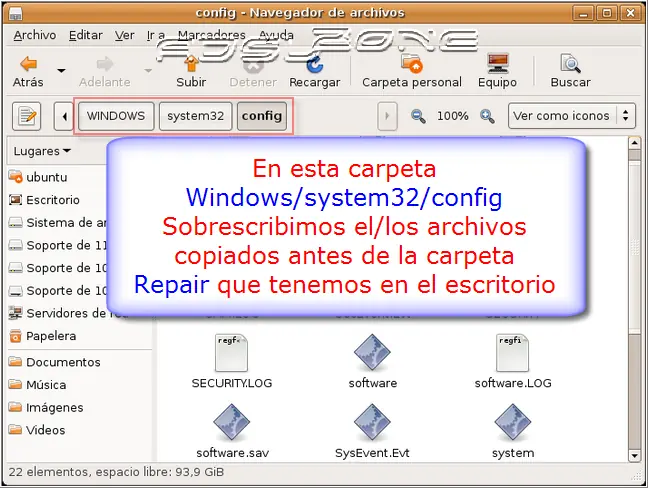This screenshot has height=488, width=648.
Task: Go to the system32 path button
Action: [x=195, y=116]
